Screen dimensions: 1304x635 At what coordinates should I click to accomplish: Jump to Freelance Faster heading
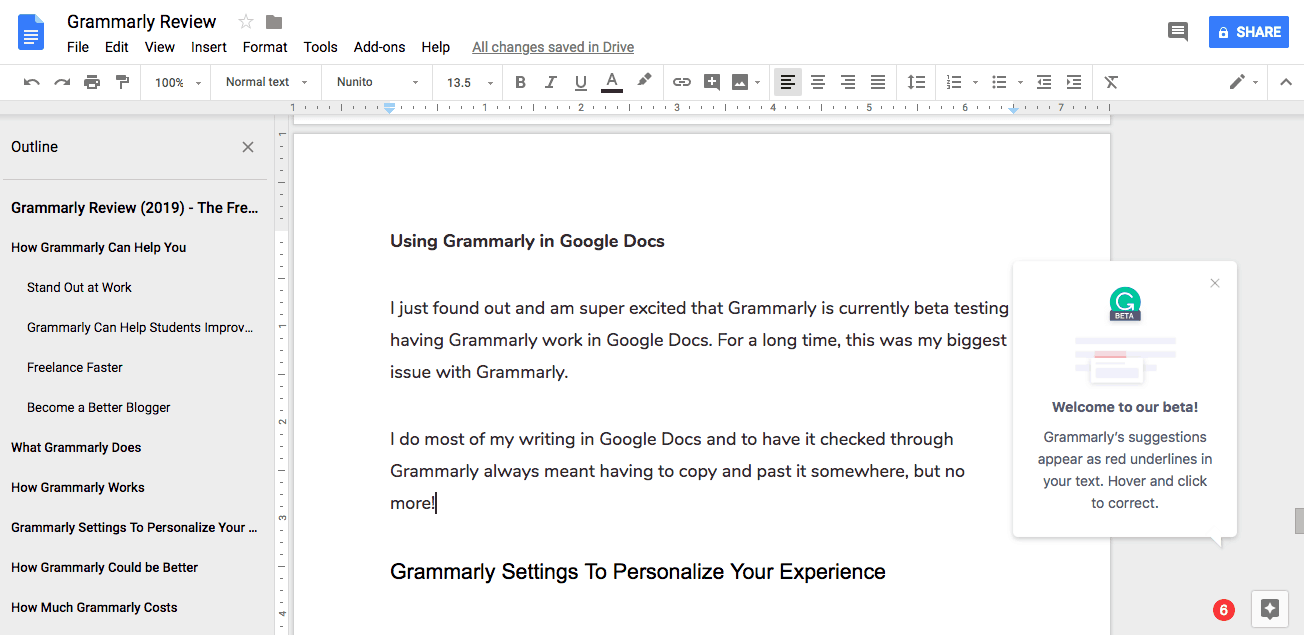[75, 367]
